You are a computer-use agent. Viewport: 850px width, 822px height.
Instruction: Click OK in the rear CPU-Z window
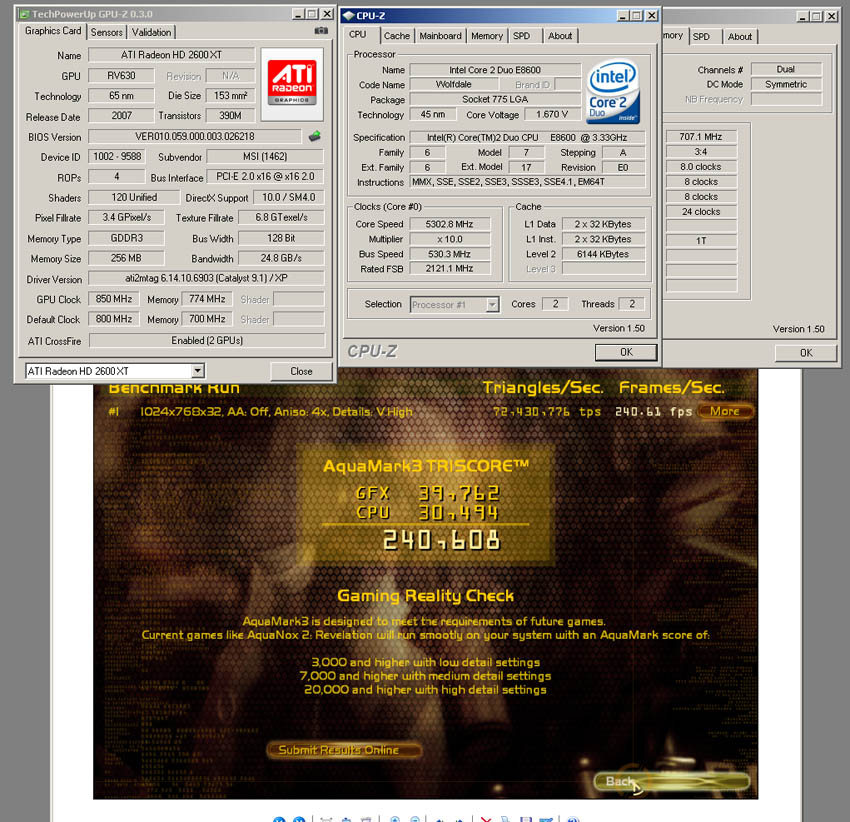(x=806, y=353)
